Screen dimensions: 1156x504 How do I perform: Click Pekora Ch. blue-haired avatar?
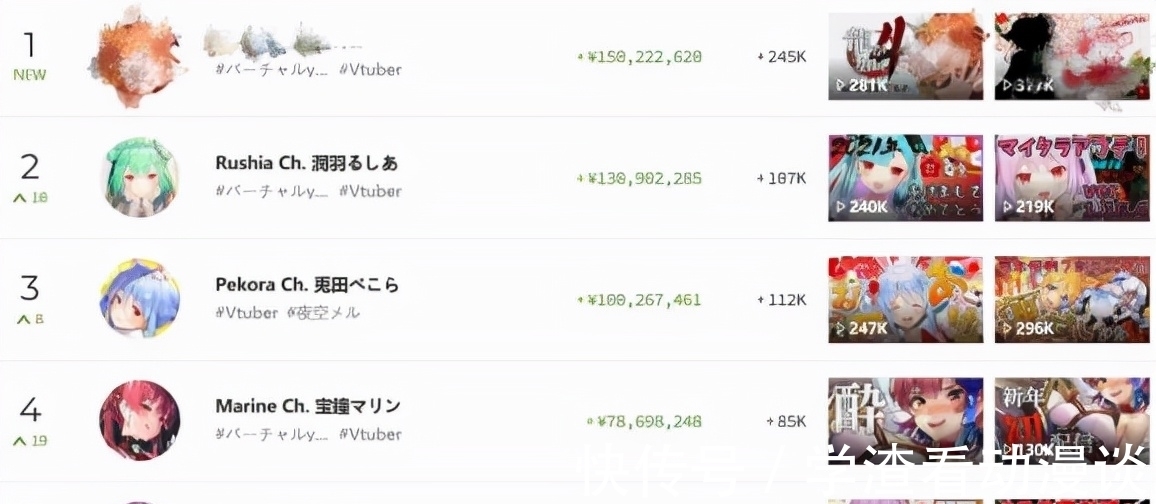[x=140, y=299]
